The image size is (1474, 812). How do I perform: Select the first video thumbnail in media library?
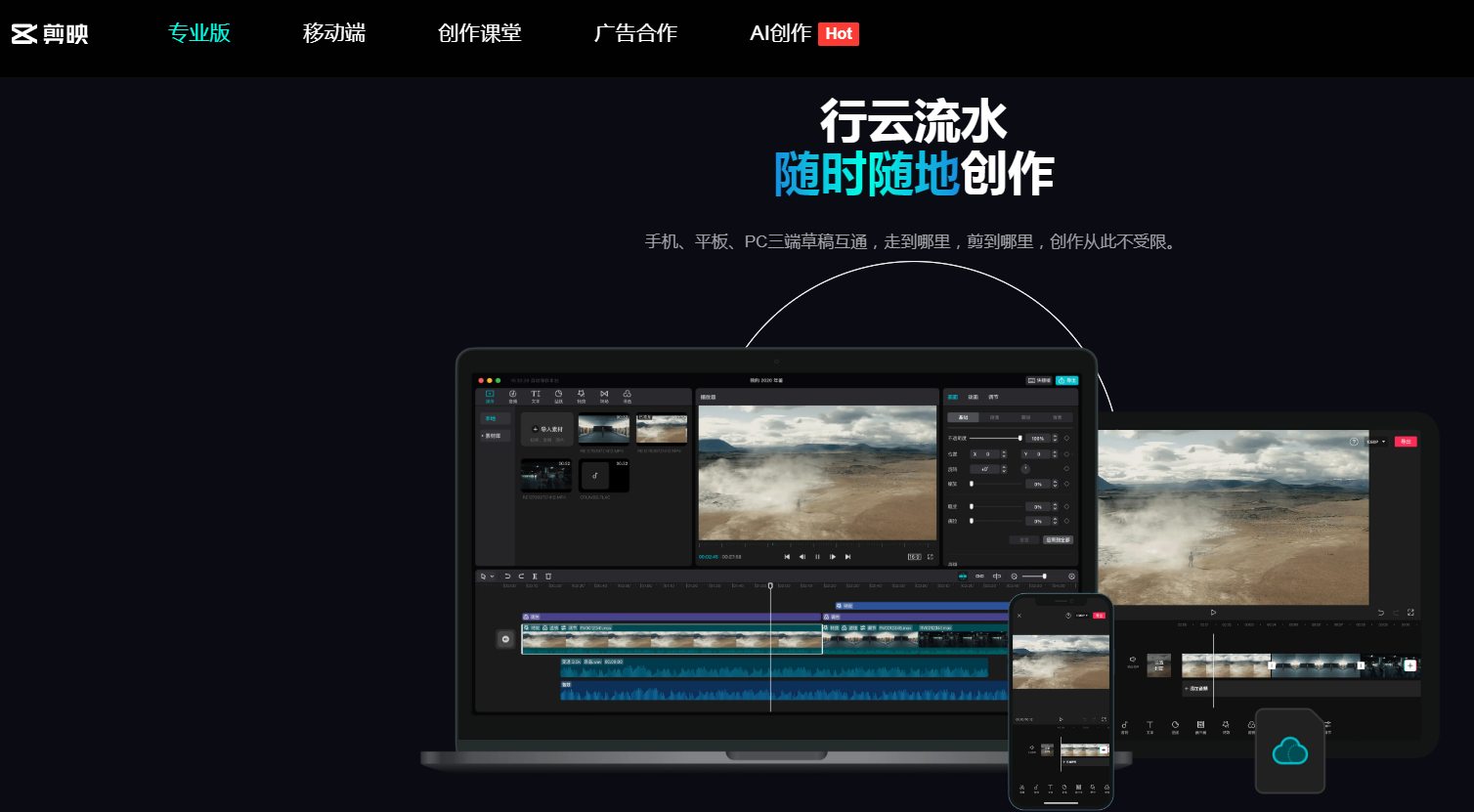click(604, 429)
